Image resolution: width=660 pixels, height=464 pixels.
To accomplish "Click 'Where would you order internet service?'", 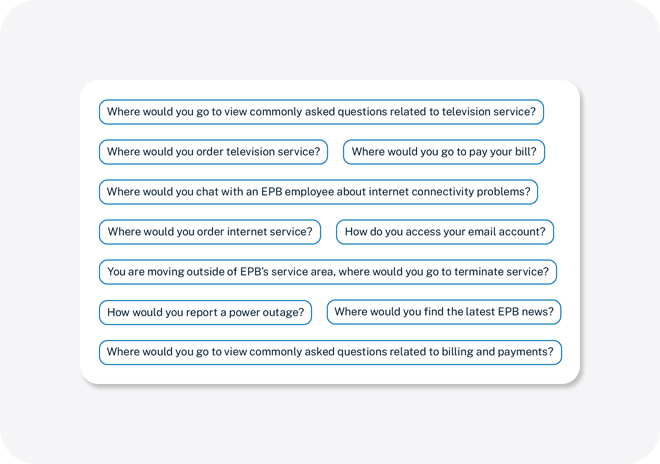I will click(210, 232).
